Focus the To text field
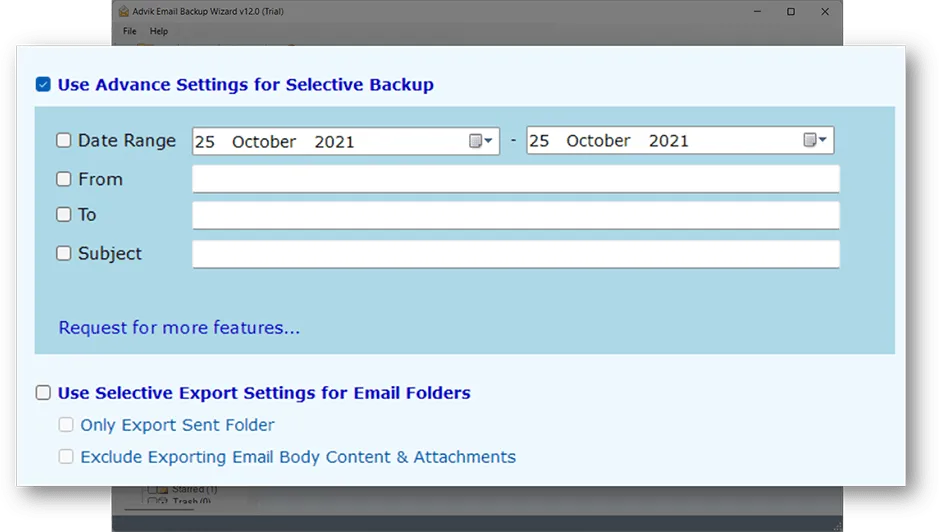939x532 pixels. point(515,215)
